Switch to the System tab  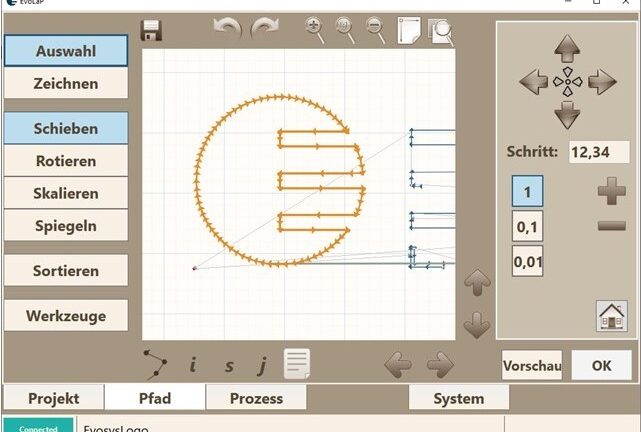coord(459,398)
